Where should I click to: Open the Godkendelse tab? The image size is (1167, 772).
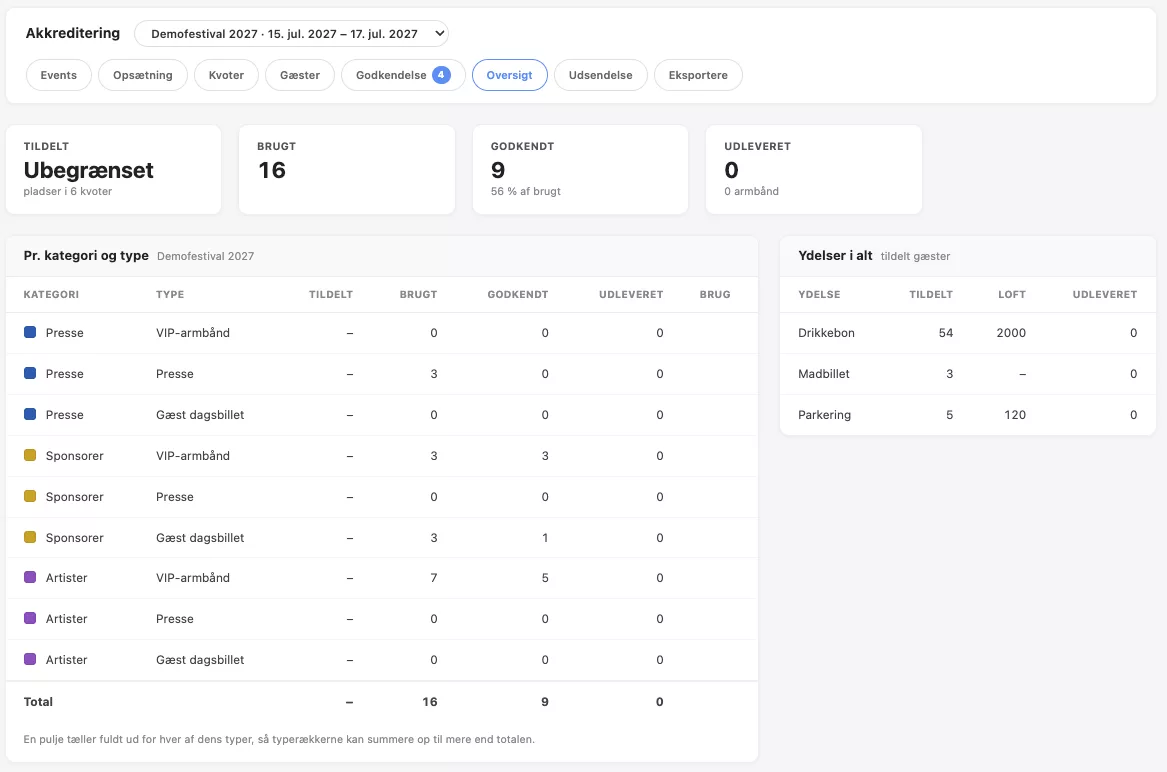coord(403,75)
